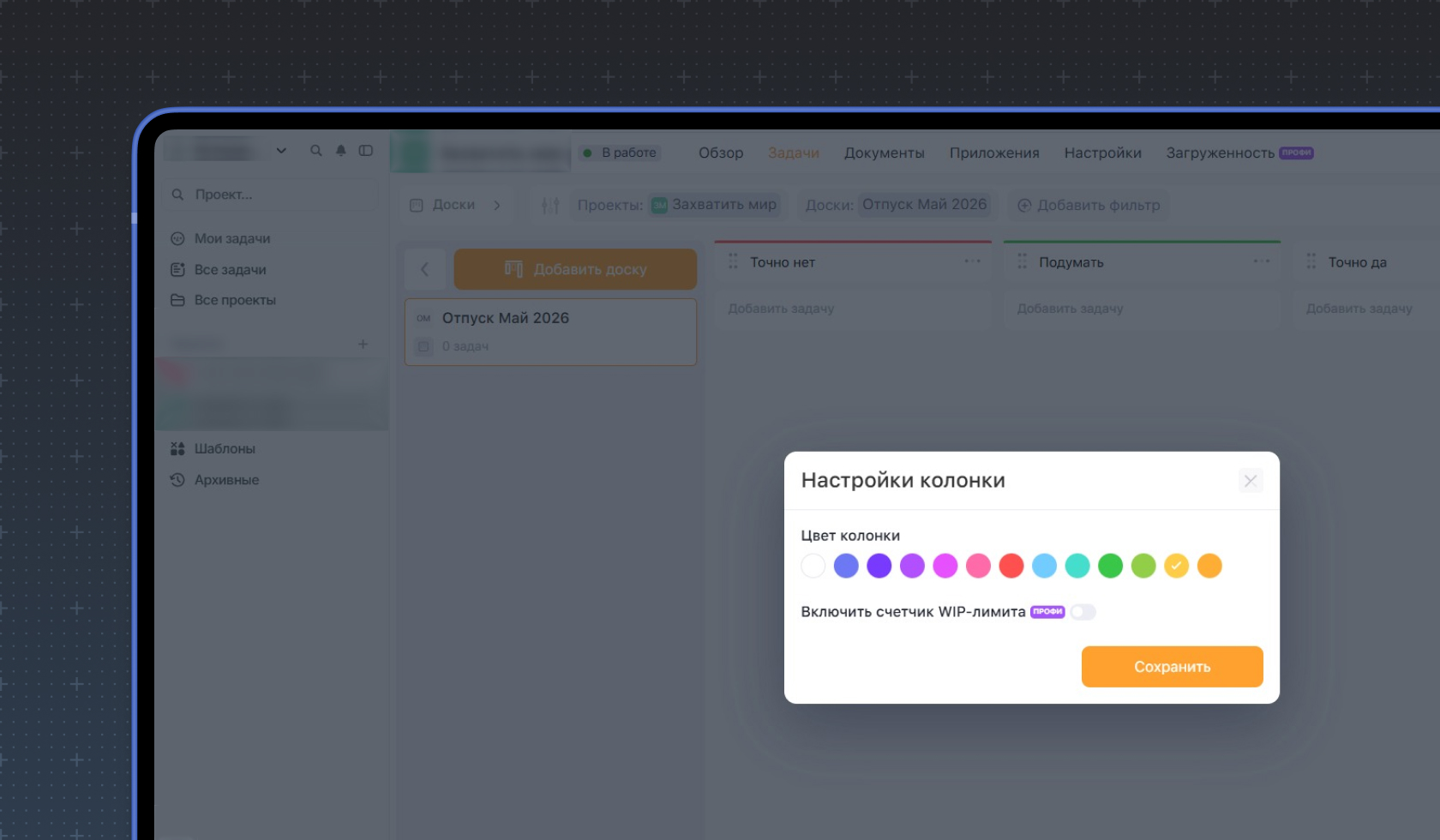This screenshot has height=840, width=1440.
Task: Collapse the boards panel with back chevron
Action: click(425, 269)
